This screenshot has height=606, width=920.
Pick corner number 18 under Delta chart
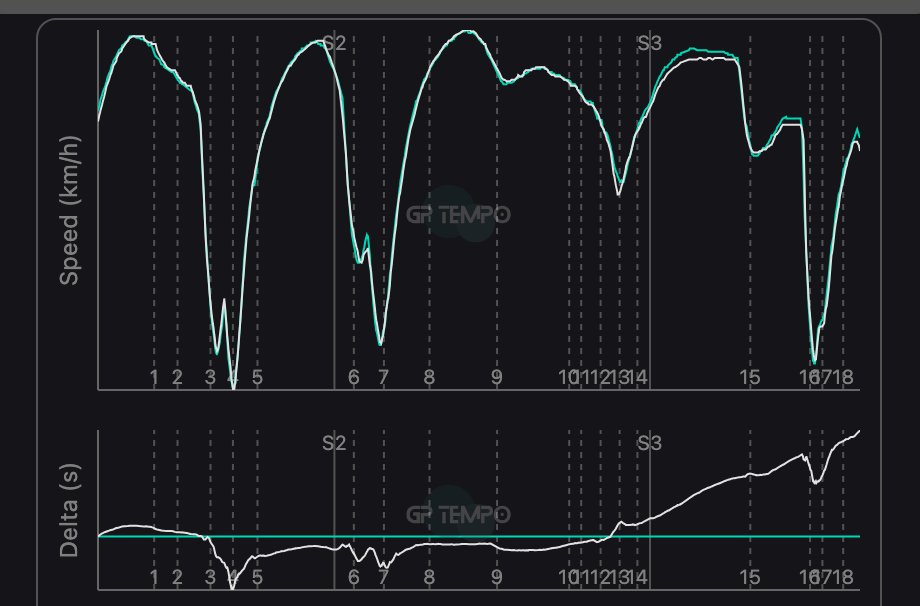(844, 577)
